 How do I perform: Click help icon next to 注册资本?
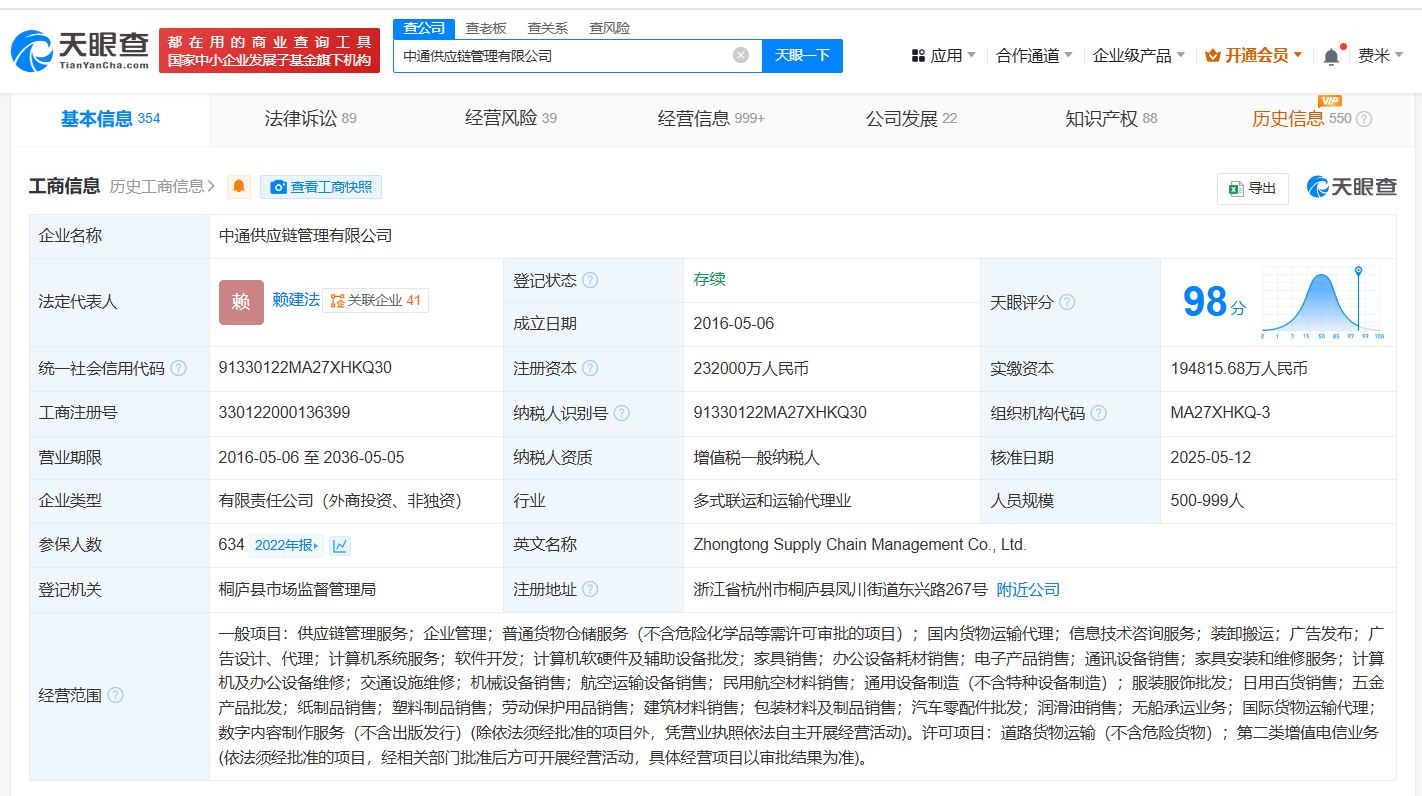click(590, 368)
